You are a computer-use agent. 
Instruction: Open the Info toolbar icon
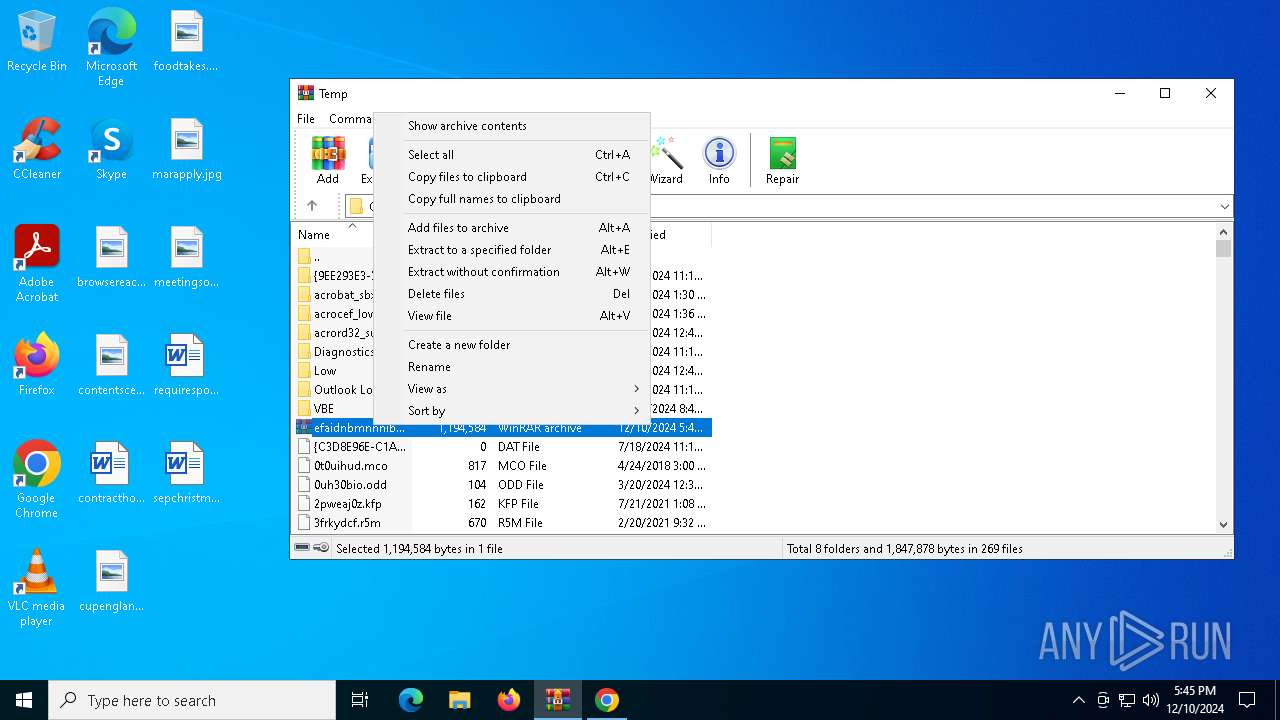(x=719, y=160)
